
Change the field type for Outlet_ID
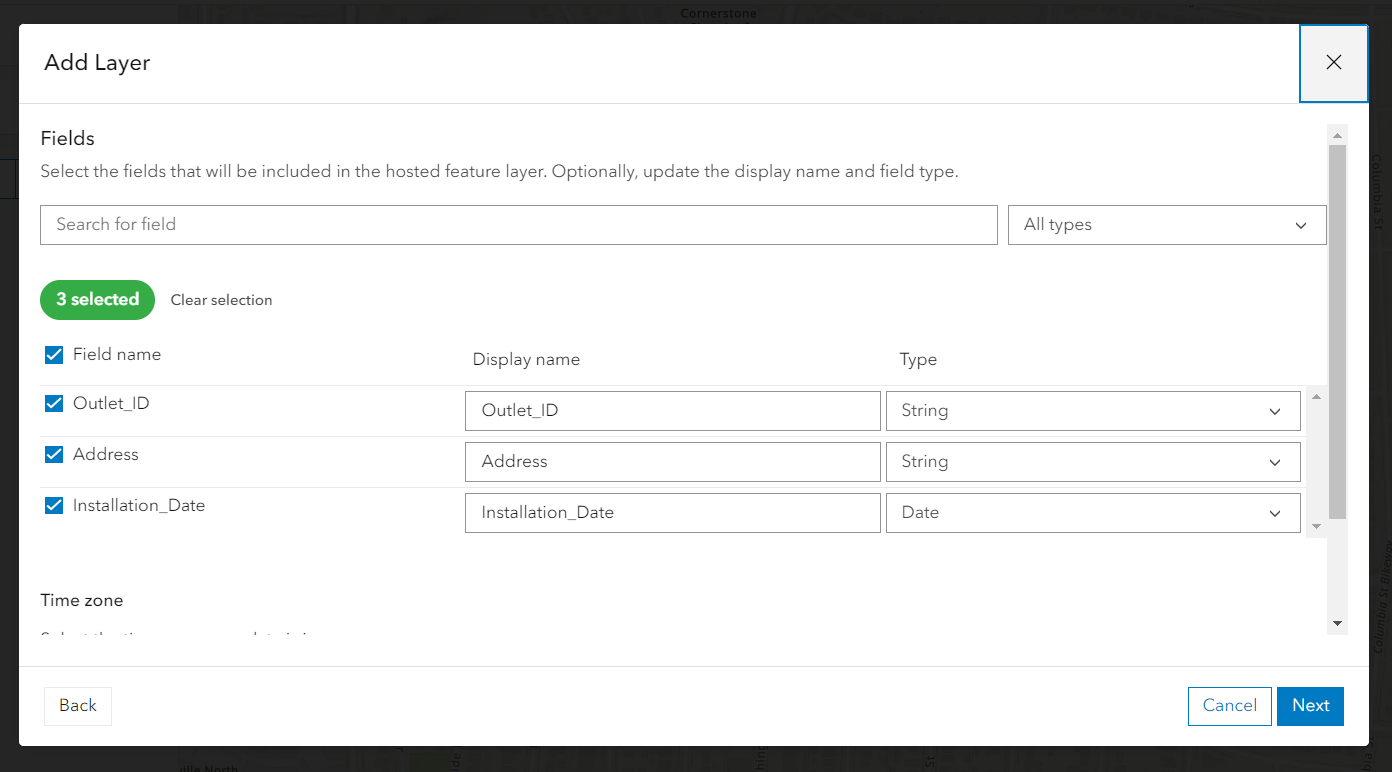point(1093,410)
